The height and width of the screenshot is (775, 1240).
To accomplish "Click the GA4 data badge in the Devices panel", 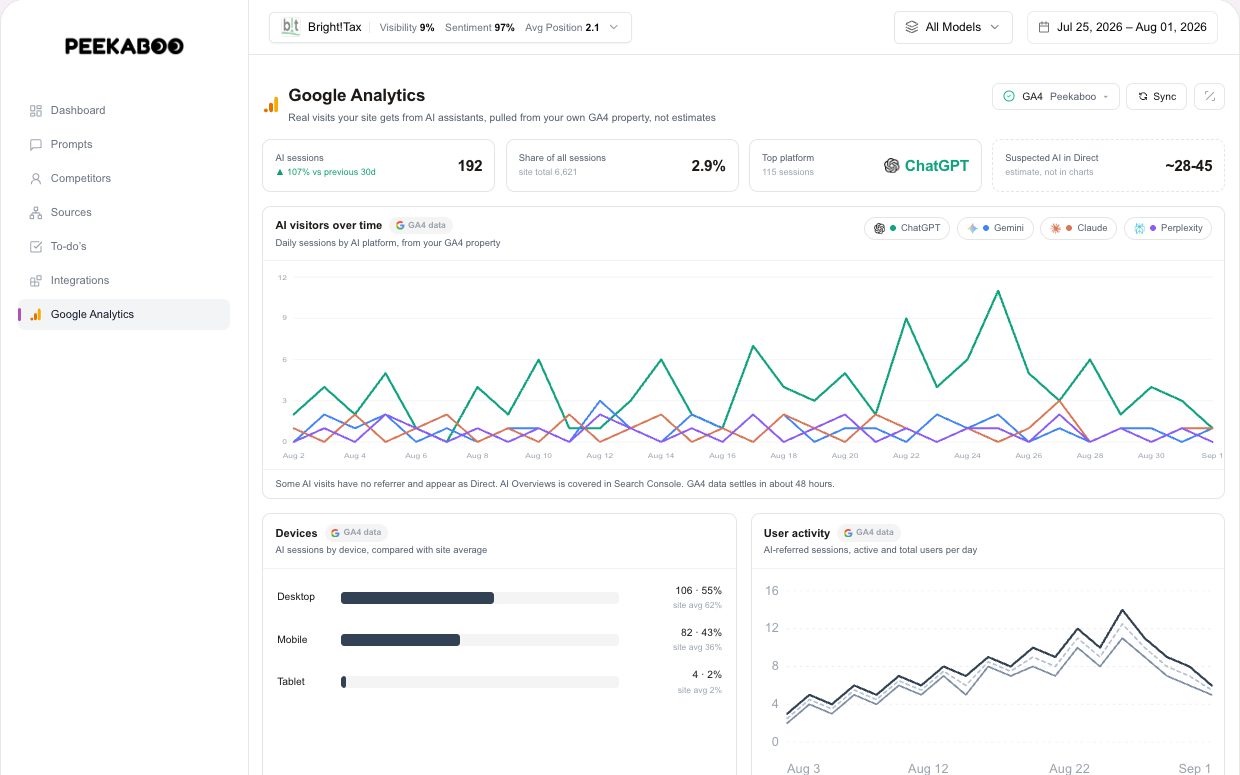I will point(356,533).
